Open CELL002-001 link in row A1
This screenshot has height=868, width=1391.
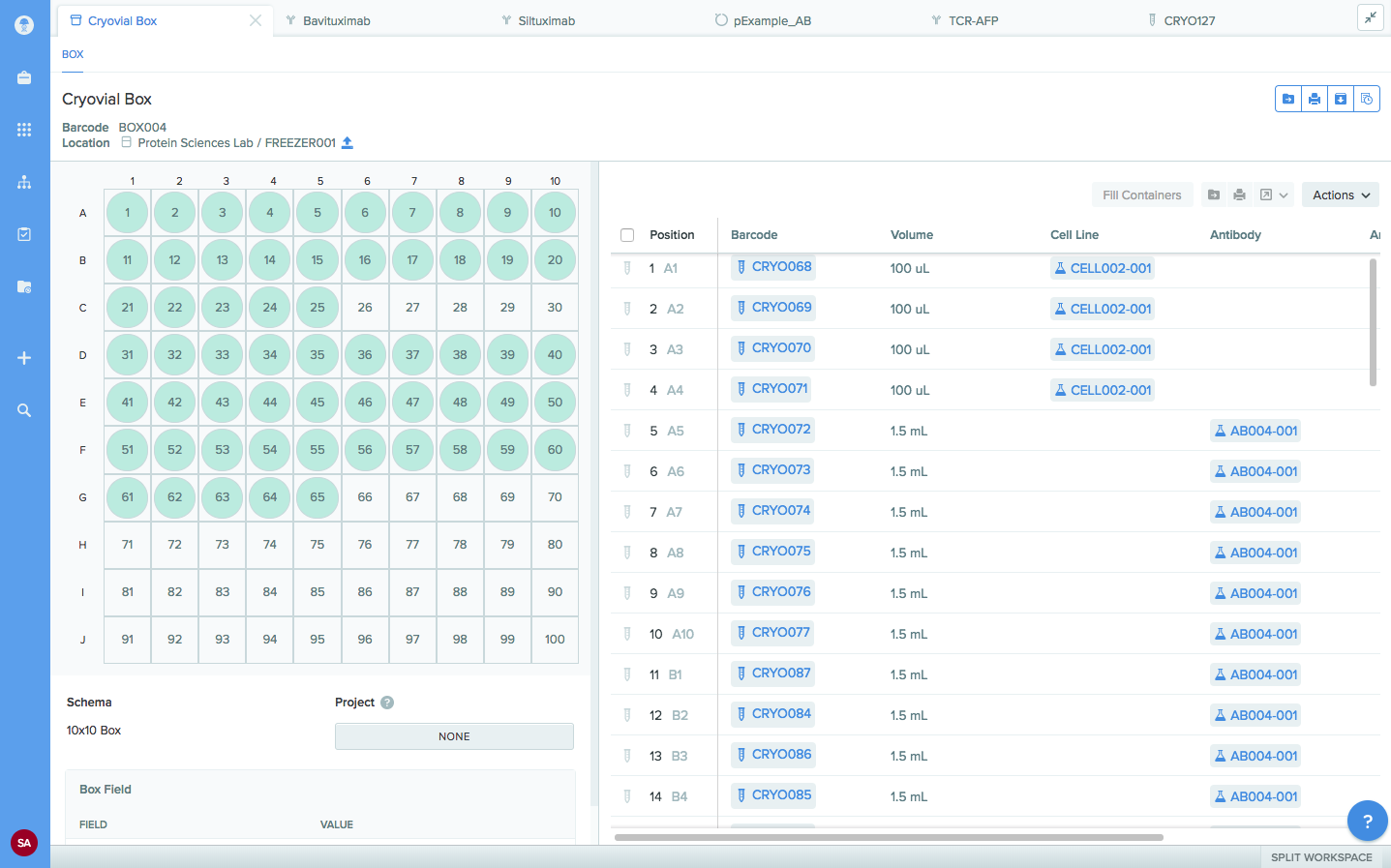point(1103,268)
